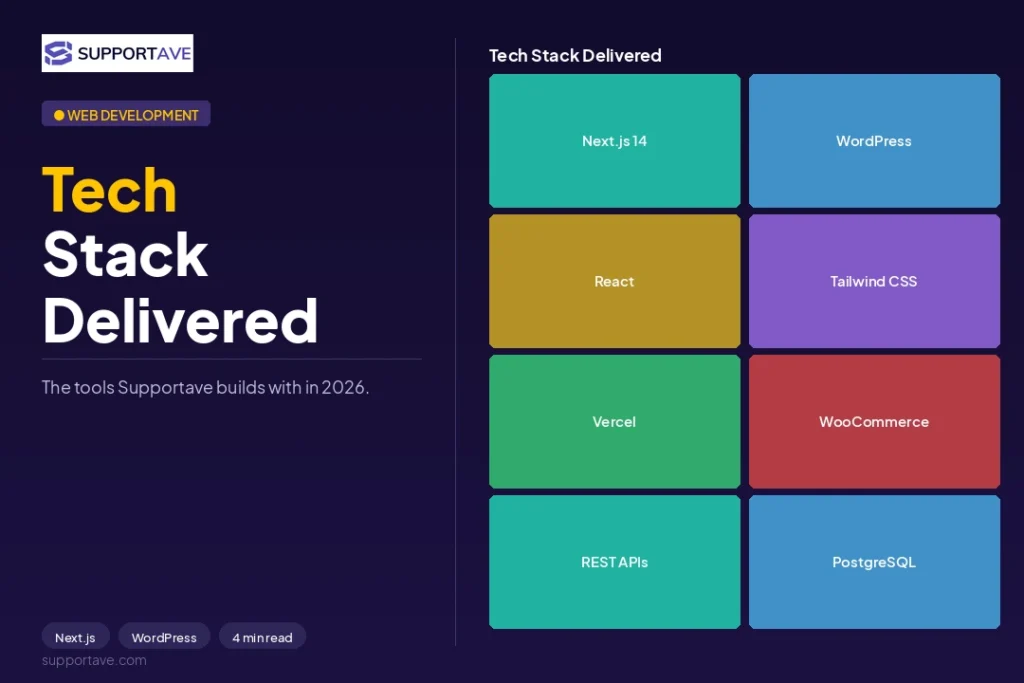Click the Supportave logo
The image size is (1024, 683).
pos(118,53)
